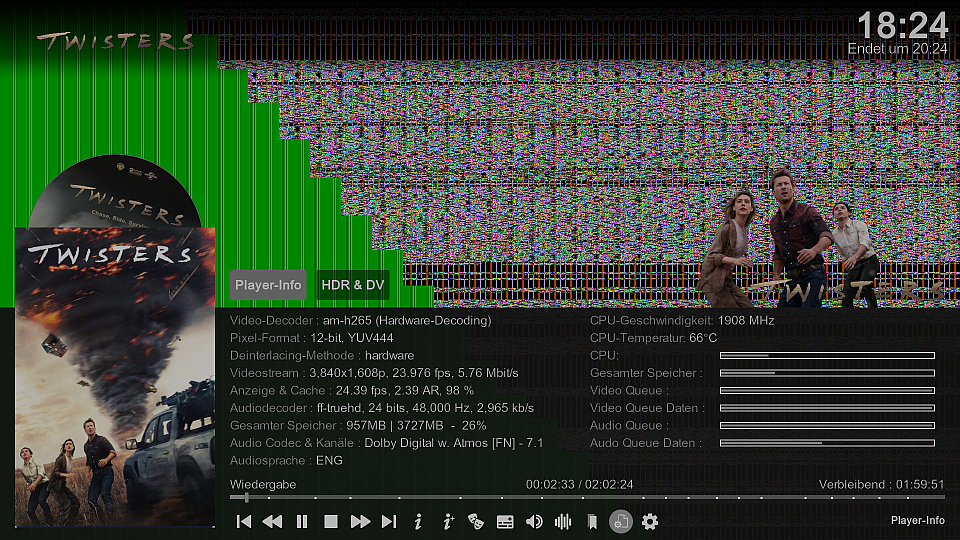This screenshot has height=540, width=960.
Task: Click the 00:02:33 / 02:02:24 time
Action: (x=579, y=484)
